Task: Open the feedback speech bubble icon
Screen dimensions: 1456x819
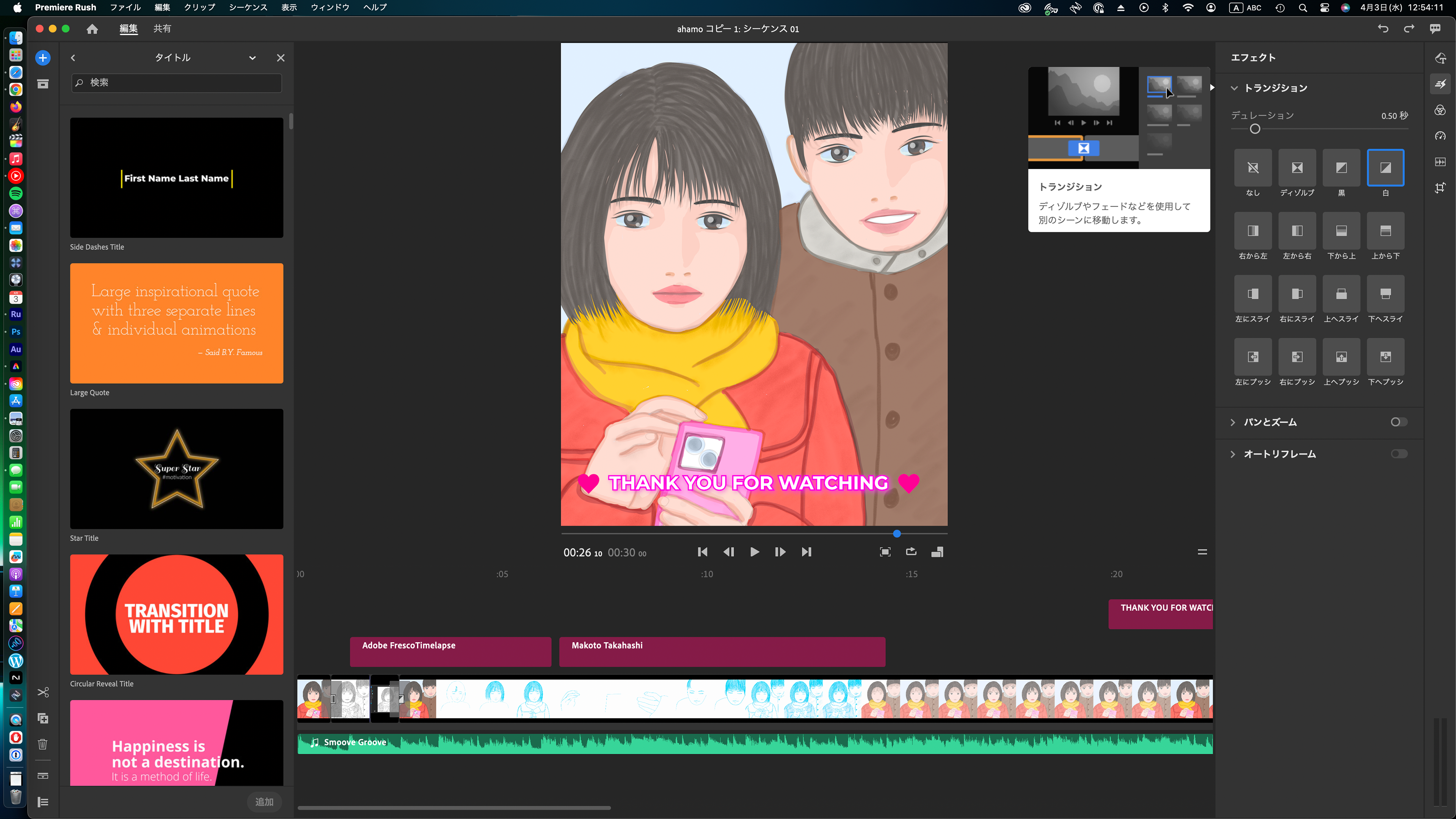Action: [1435, 28]
